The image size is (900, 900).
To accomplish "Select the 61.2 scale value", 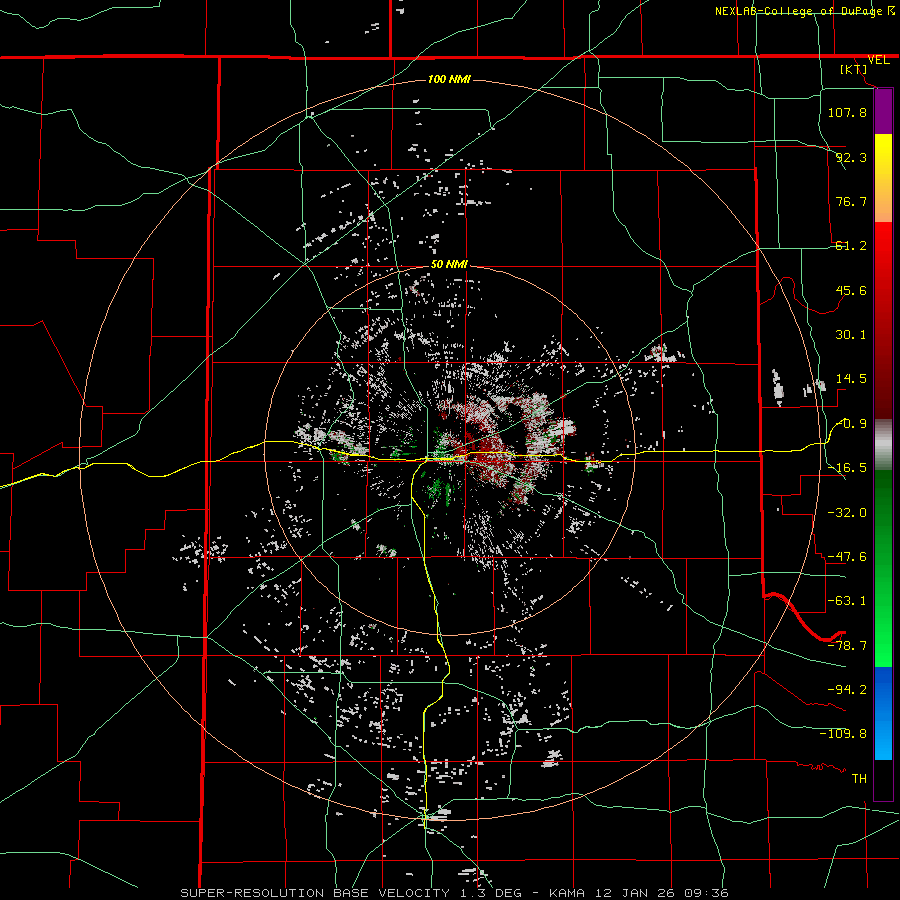I will pyautogui.click(x=851, y=246).
